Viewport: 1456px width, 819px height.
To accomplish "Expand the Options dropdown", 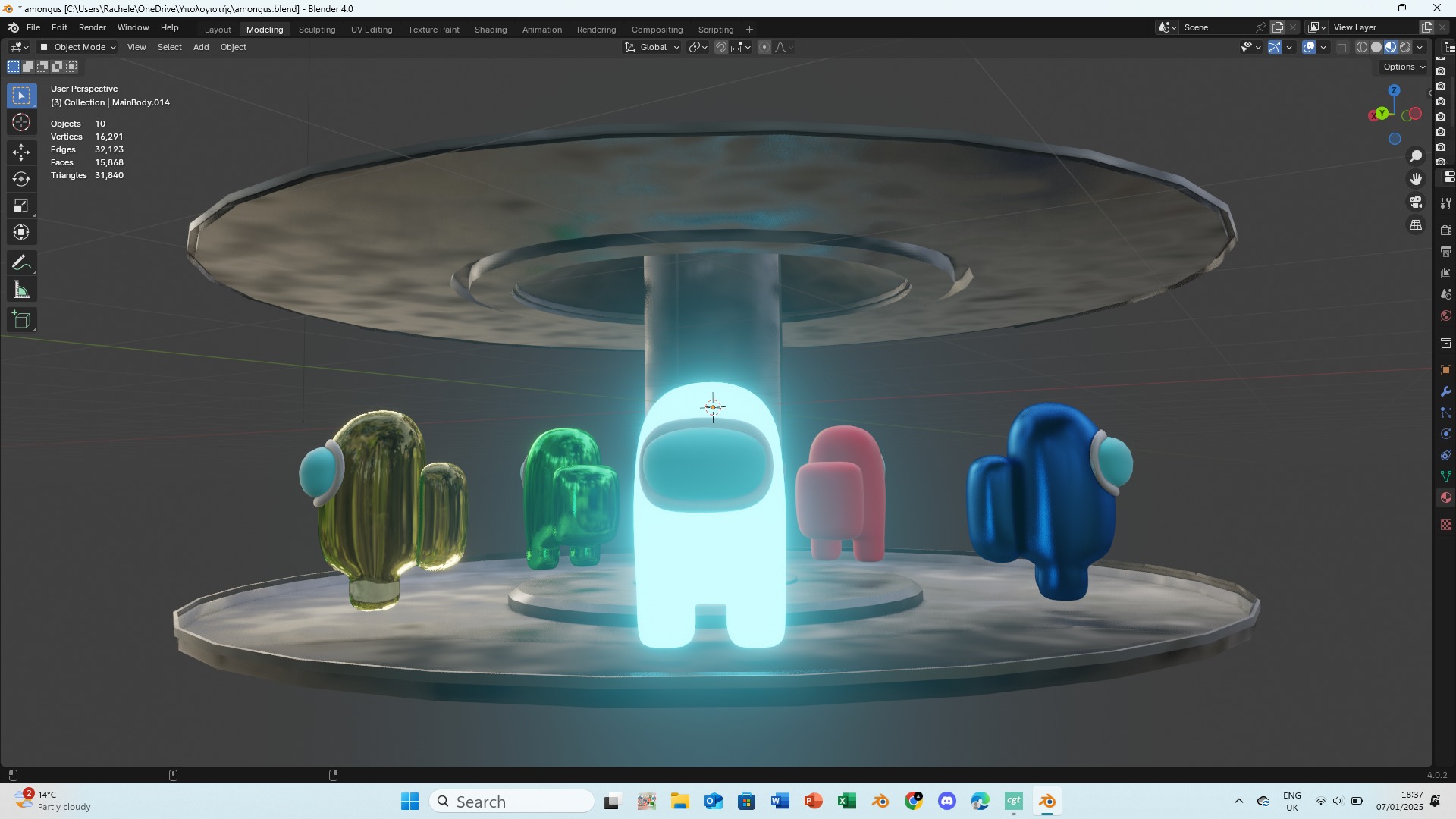I will point(1404,67).
